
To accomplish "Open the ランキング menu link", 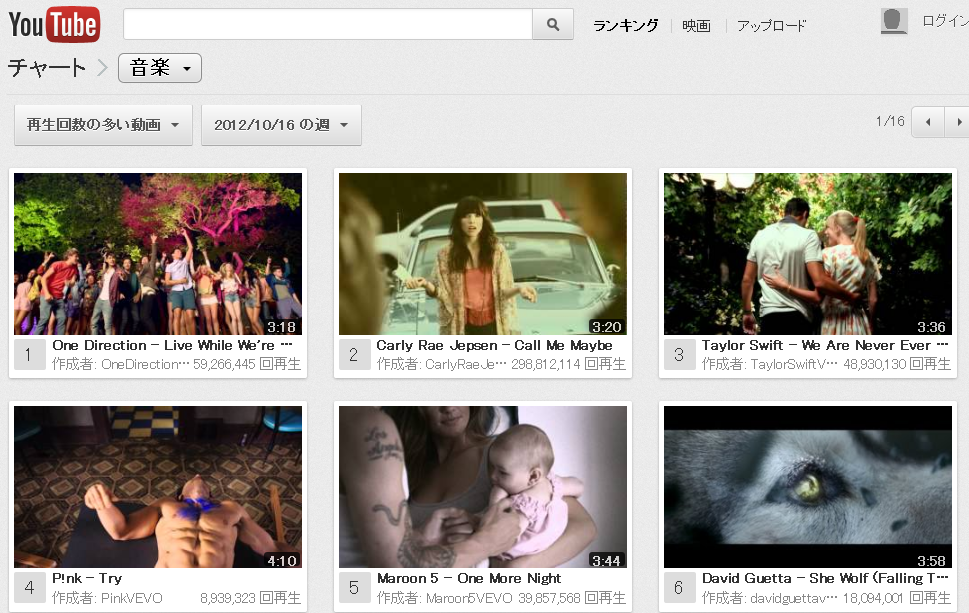I will coord(626,25).
